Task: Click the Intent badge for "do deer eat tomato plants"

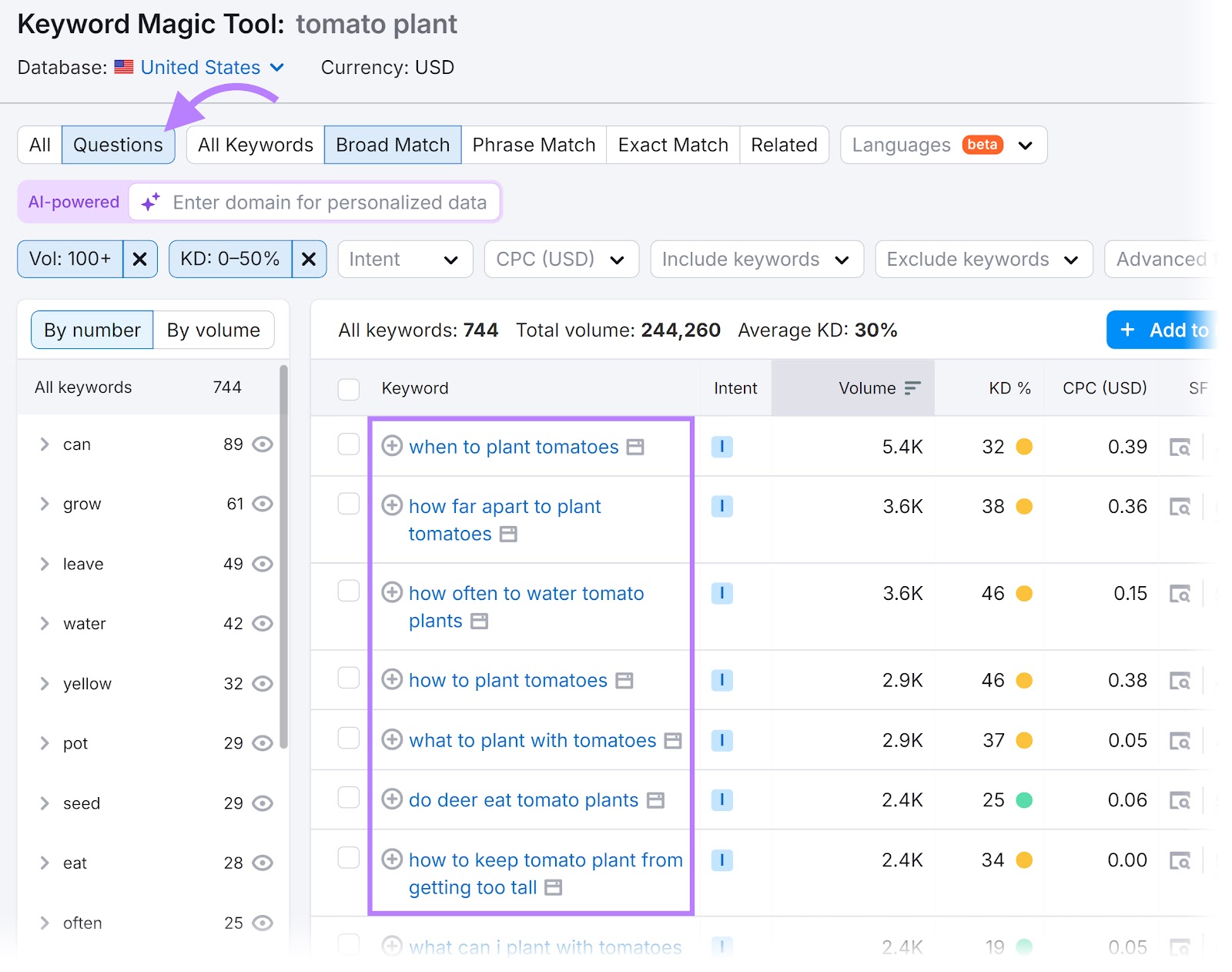Action: pos(721,800)
